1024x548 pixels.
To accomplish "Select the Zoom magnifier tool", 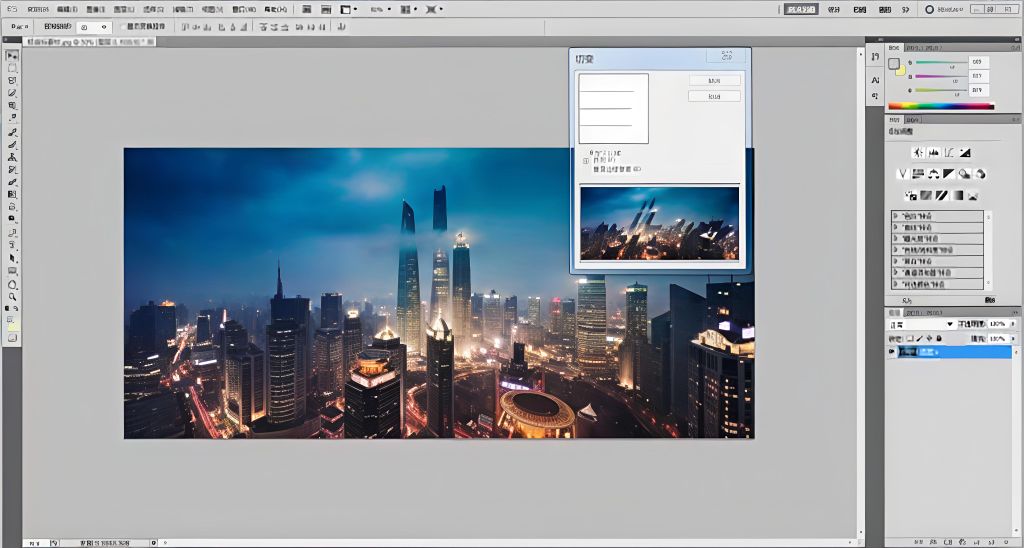I will point(12,297).
